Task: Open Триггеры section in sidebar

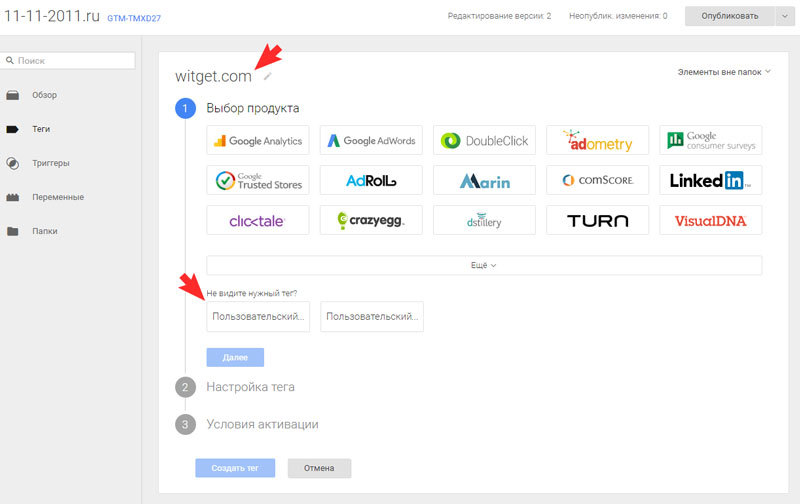Action: click(51, 163)
